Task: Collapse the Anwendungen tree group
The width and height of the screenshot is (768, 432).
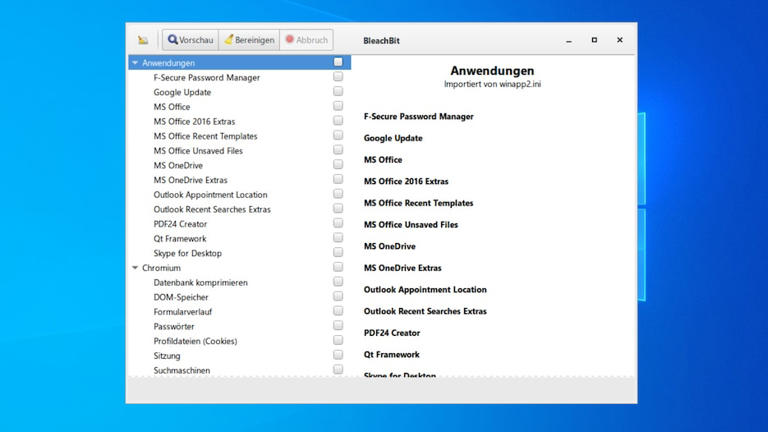Action: pyautogui.click(x=135, y=63)
